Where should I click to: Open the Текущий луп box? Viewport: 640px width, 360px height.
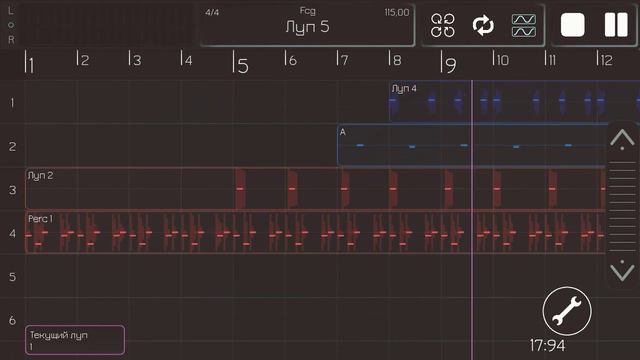coord(75,340)
